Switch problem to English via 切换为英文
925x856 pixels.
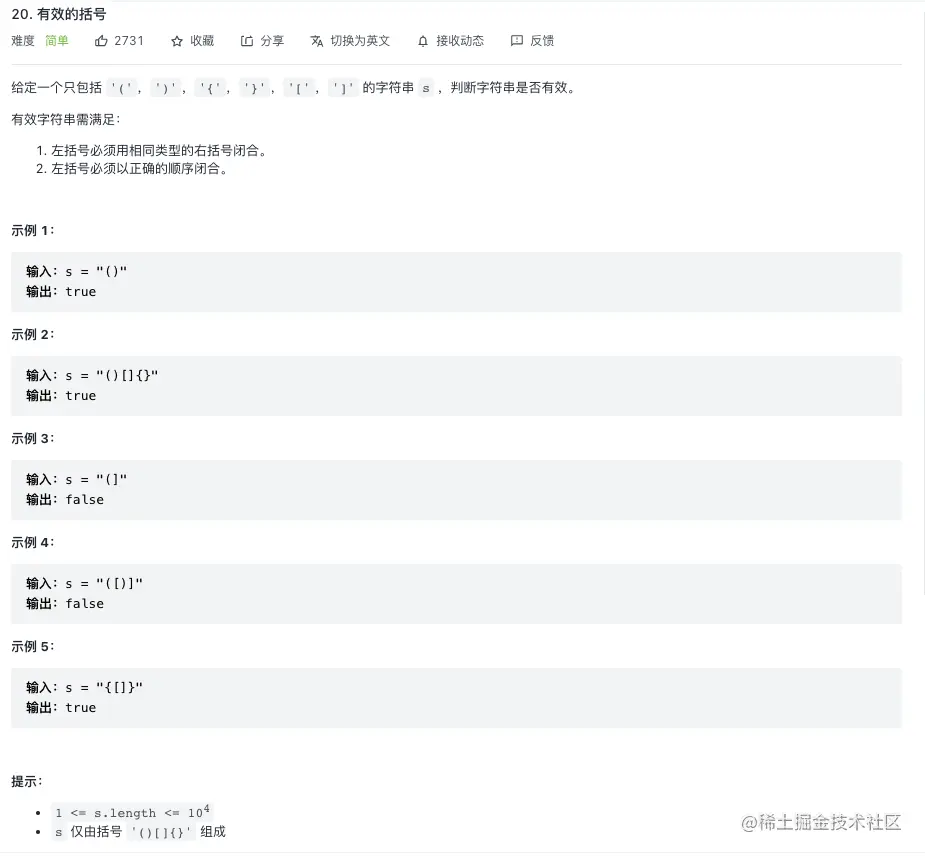coord(360,41)
